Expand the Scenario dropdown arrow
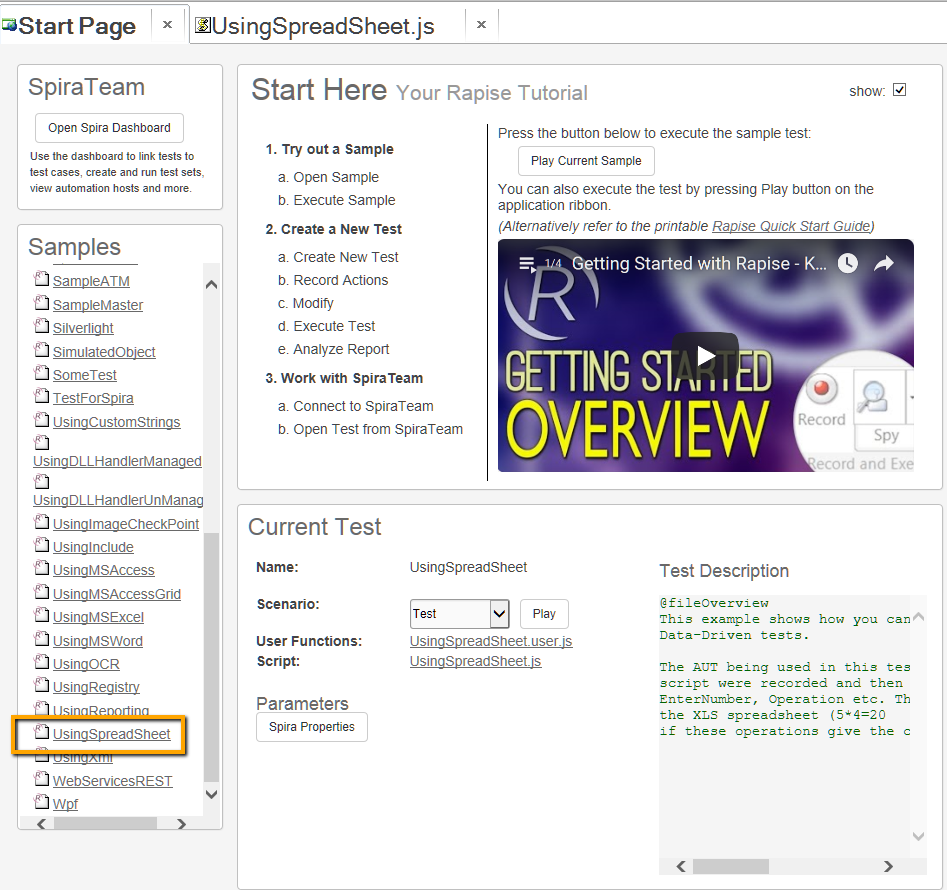Image resolution: width=947 pixels, height=890 pixels. 499,614
